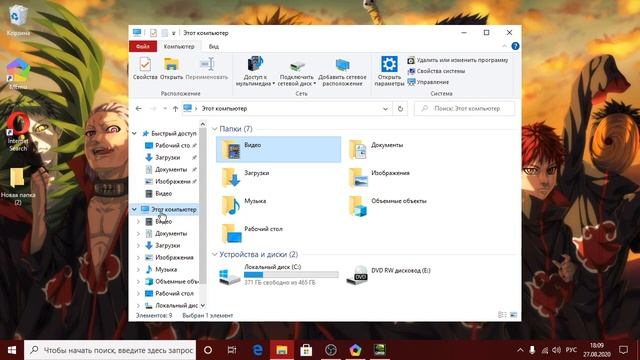
Task: Click the taskbar search box
Action: pos(110,350)
